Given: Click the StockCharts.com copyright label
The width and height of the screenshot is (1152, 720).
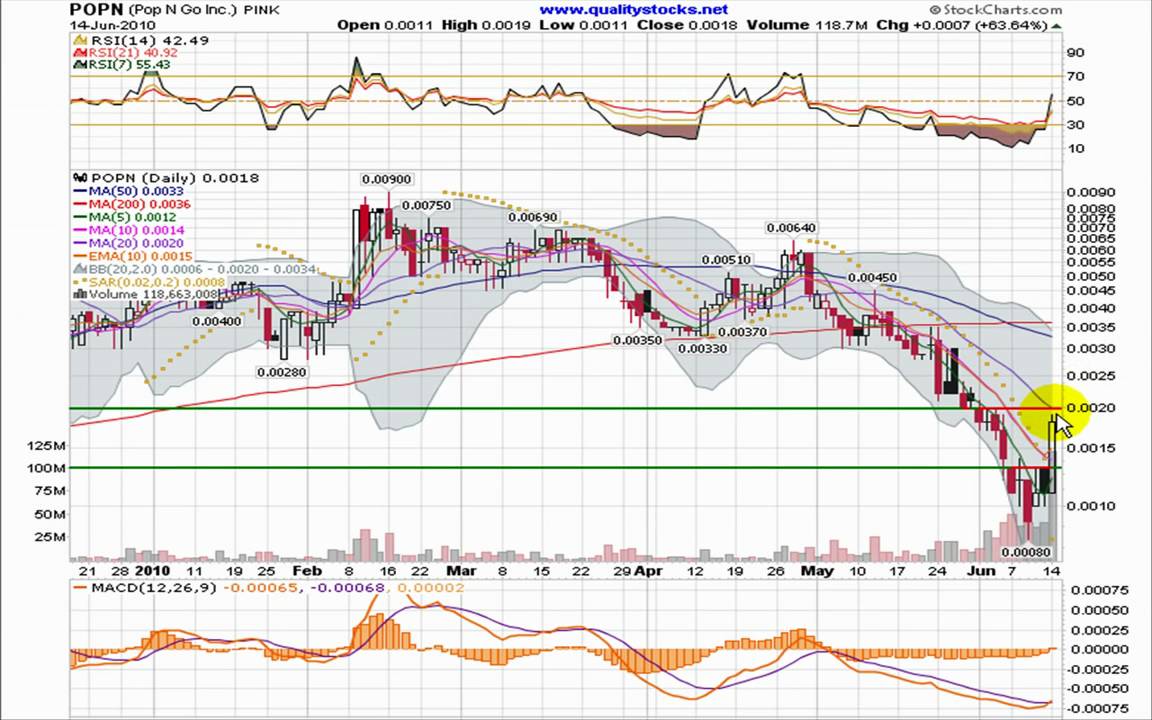Looking at the screenshot, I should (x=996, y=10).
